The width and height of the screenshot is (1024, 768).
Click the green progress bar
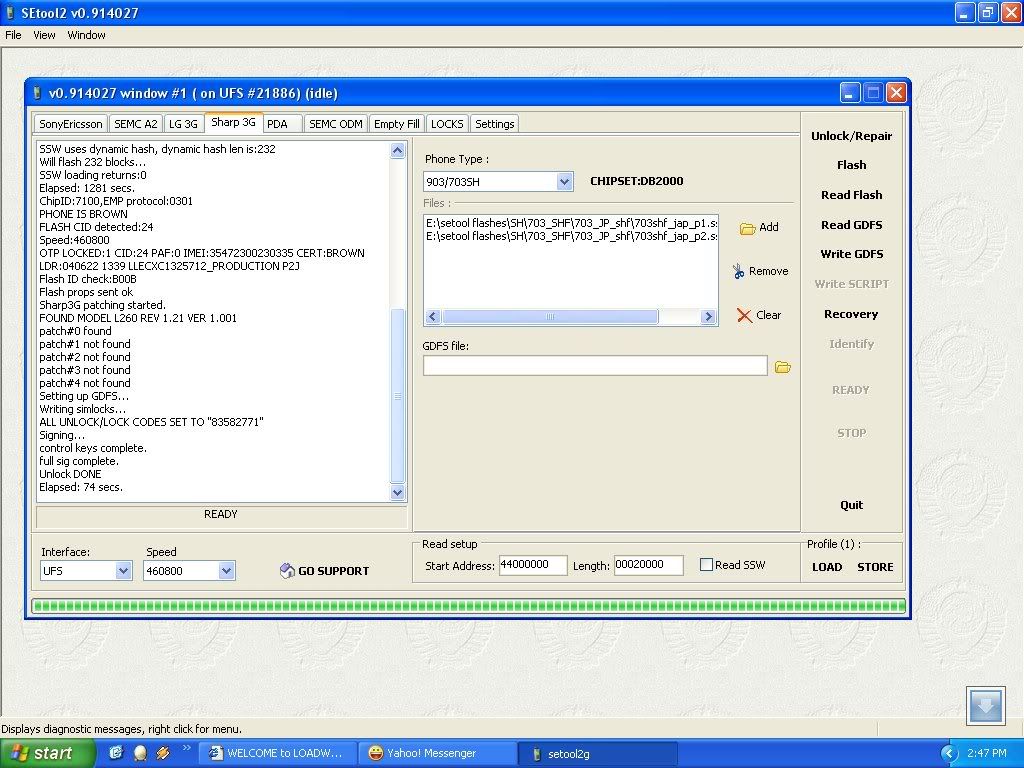coord(469,606)
